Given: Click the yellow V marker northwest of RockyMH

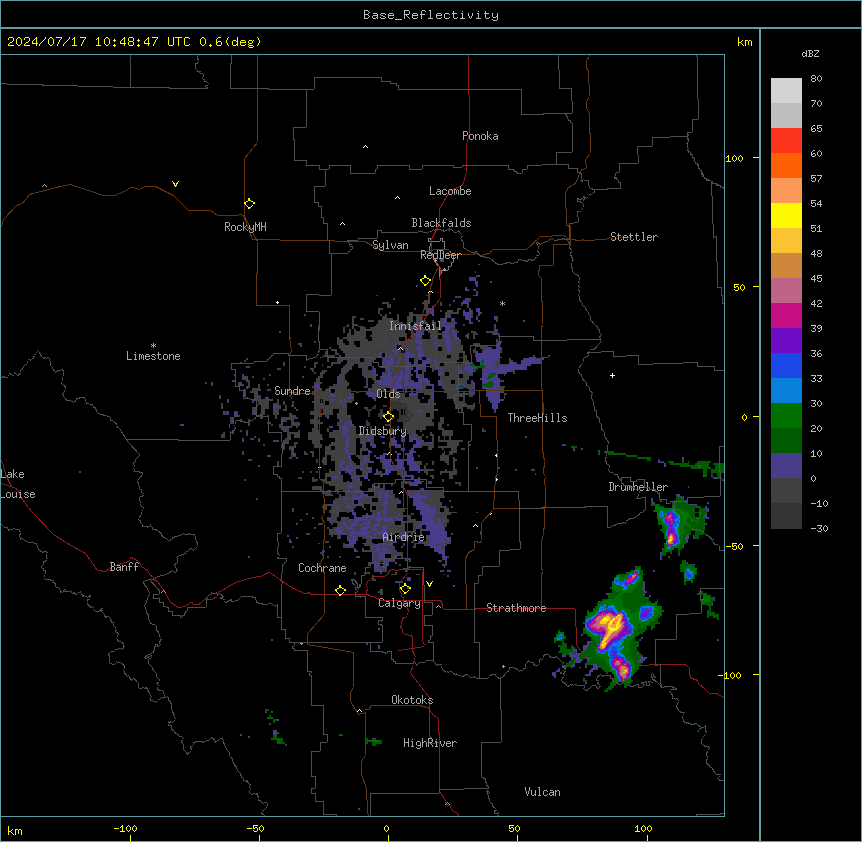Looking at the screenshot, I should pyautogui.click(x=175, y=184).
